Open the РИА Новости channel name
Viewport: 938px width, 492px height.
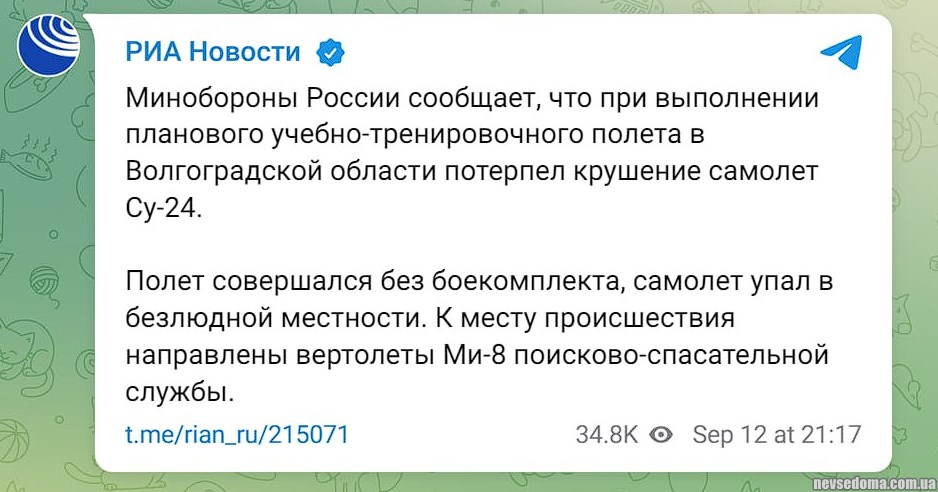(213, 51)
